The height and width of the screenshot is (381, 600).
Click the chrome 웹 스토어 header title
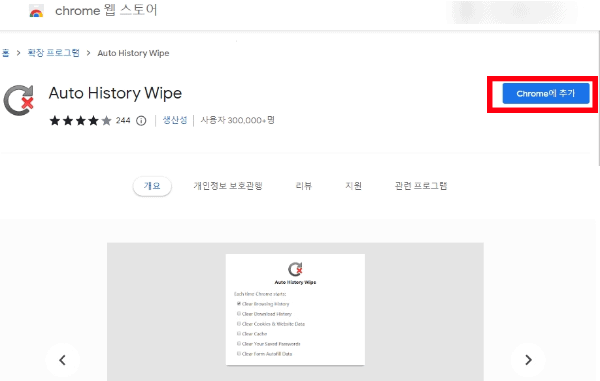pyautogui.click(x=106, y=10)
